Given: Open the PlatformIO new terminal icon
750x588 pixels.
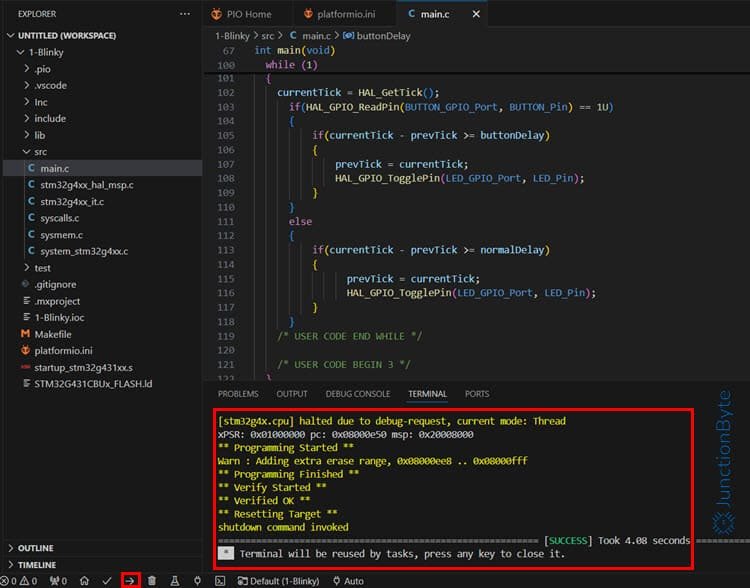Looking at the screenshot, I should tap(220, 581).
